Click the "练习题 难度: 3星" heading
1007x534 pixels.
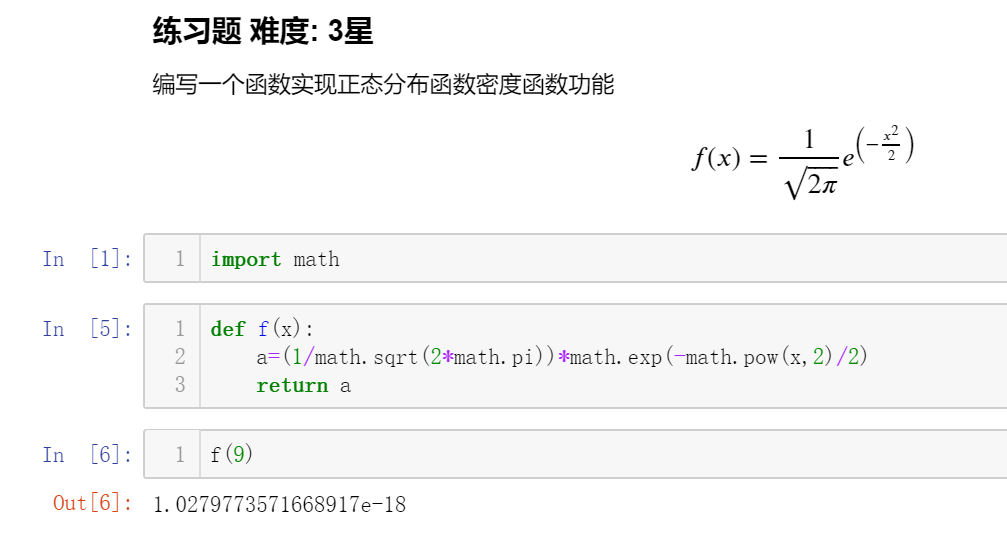coord(263,32)
